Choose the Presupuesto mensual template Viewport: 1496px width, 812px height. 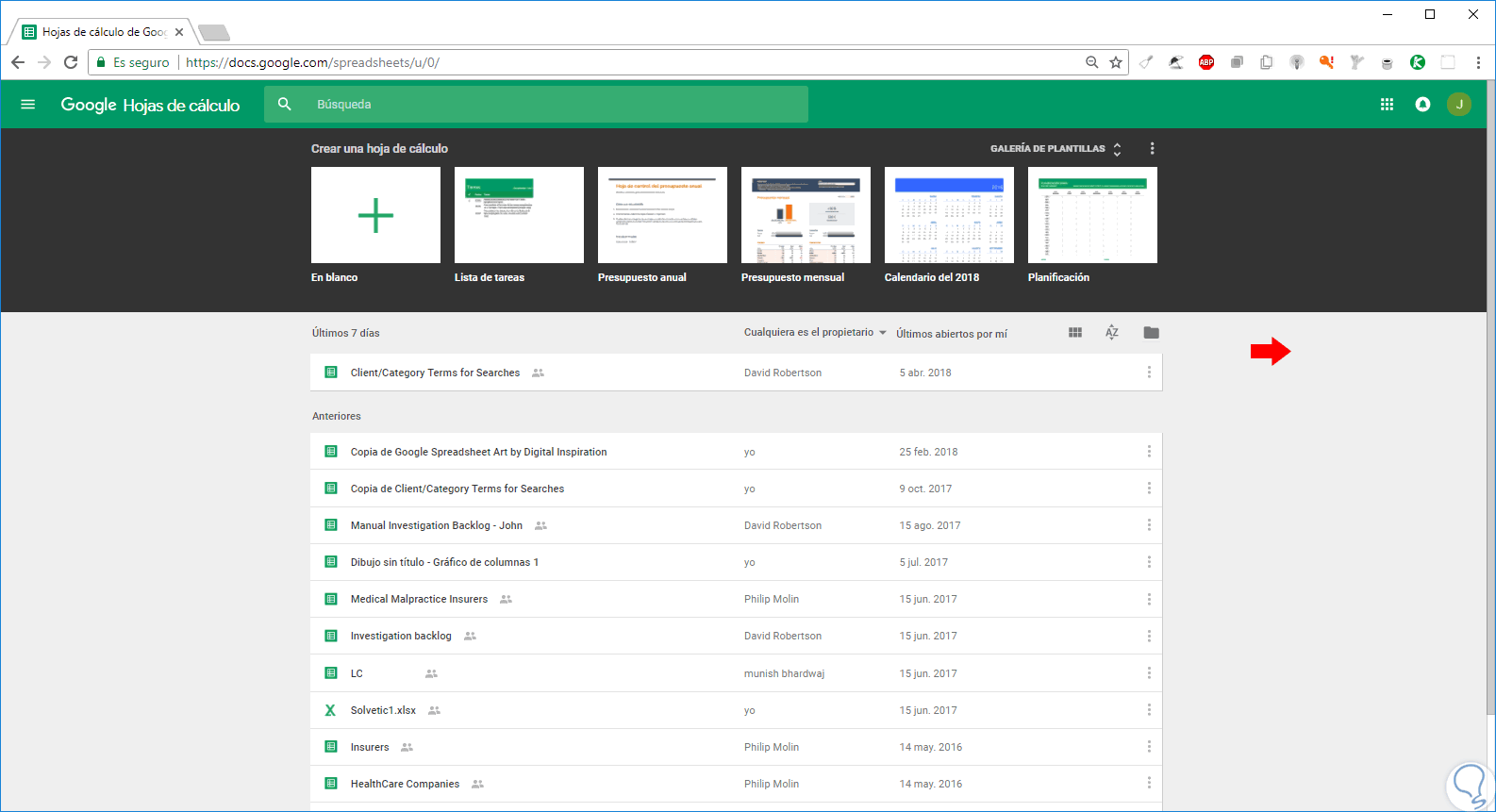806,215
